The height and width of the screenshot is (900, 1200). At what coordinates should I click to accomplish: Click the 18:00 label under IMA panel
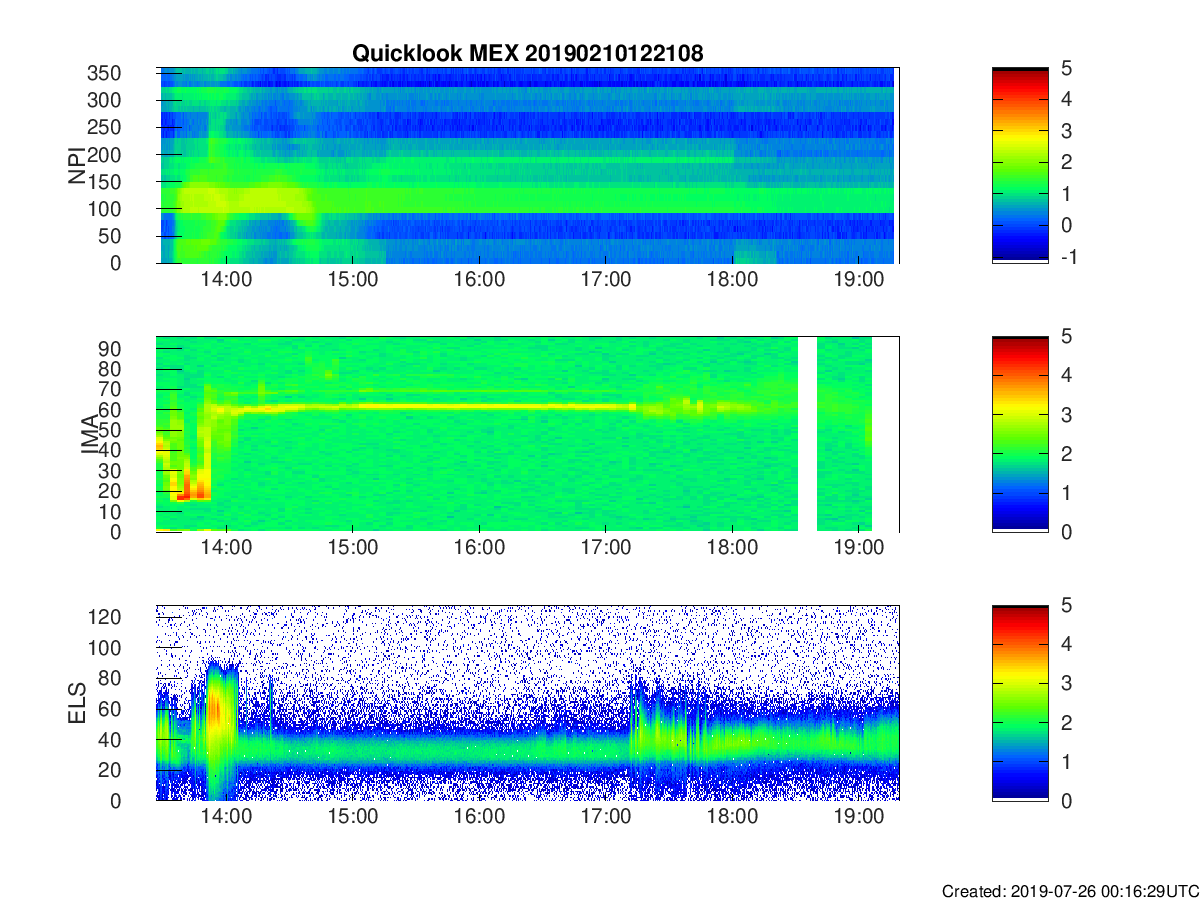(732, 549)
